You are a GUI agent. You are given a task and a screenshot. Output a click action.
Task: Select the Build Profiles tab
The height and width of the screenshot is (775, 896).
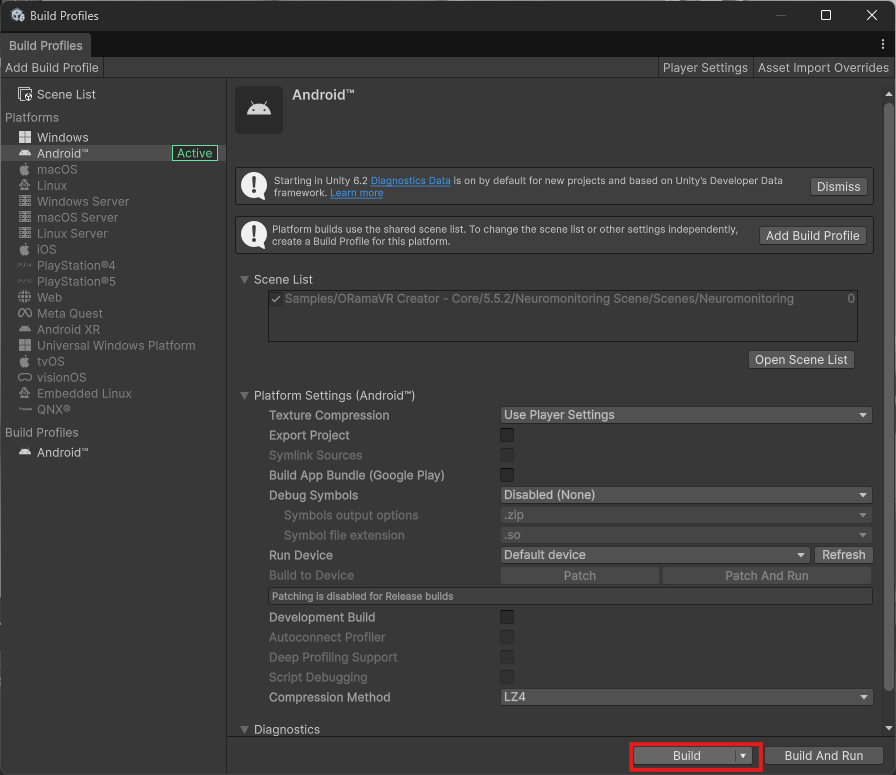(x=46, y=45)
